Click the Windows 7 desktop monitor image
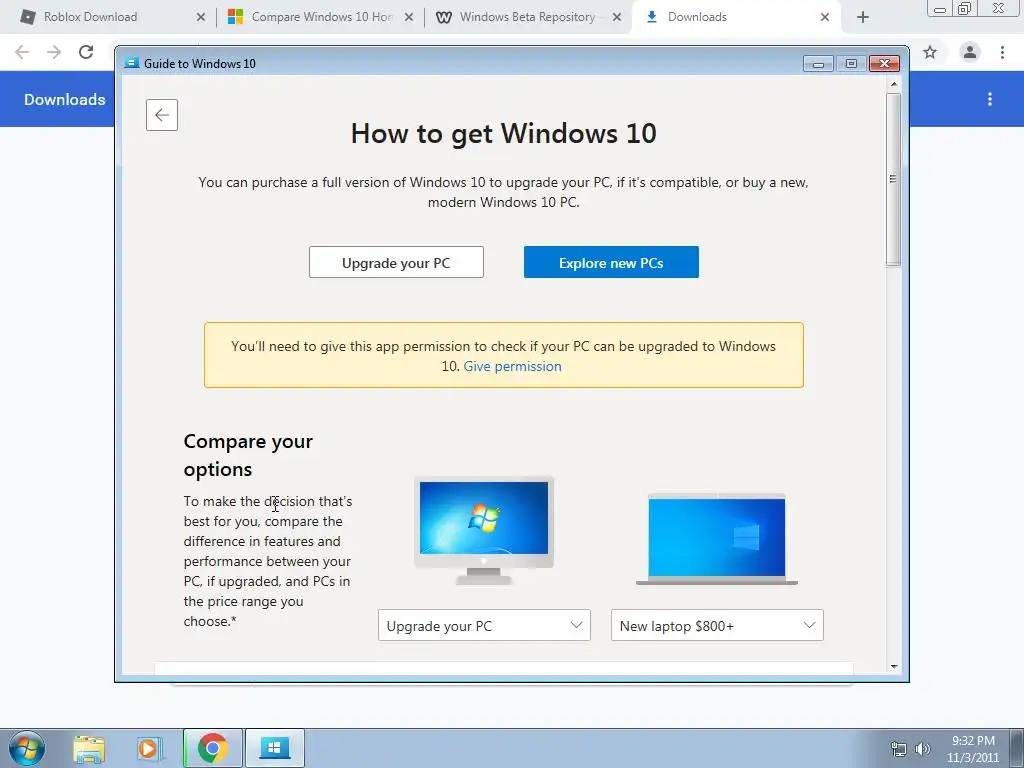The height and width of the screenshot is (768, 1024). (484, 530)
